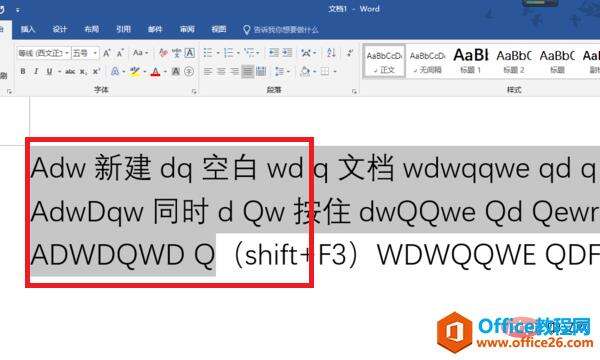Switch to the 插入 (Insert) tab
Image resolution: width=600 pixels, height=360 pixels.
(28, 29)
